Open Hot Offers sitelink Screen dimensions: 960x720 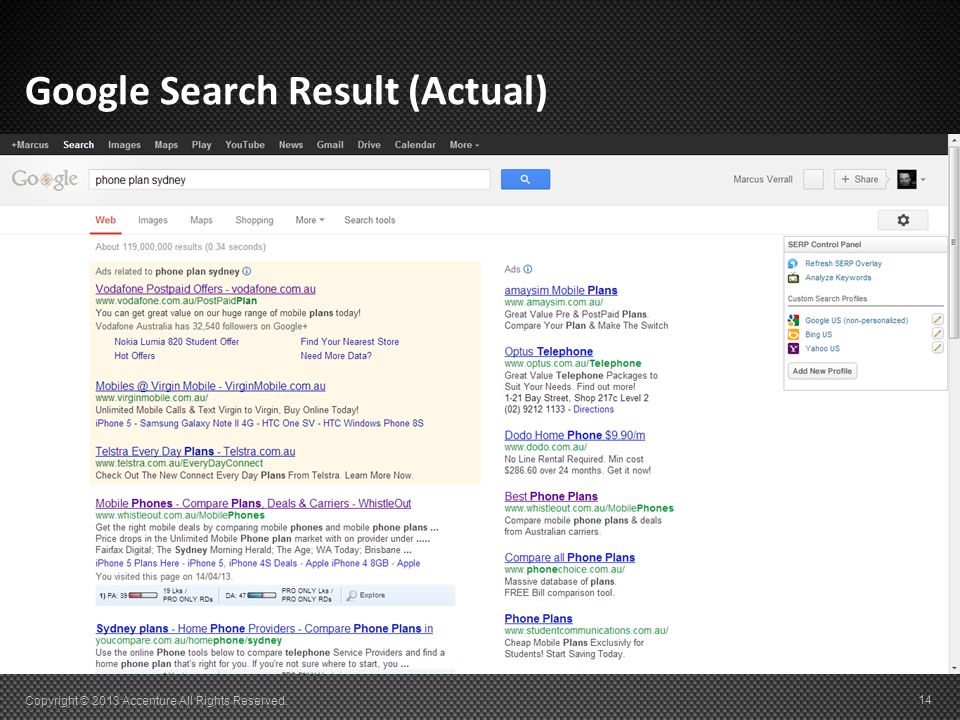(x=135, y=356)
